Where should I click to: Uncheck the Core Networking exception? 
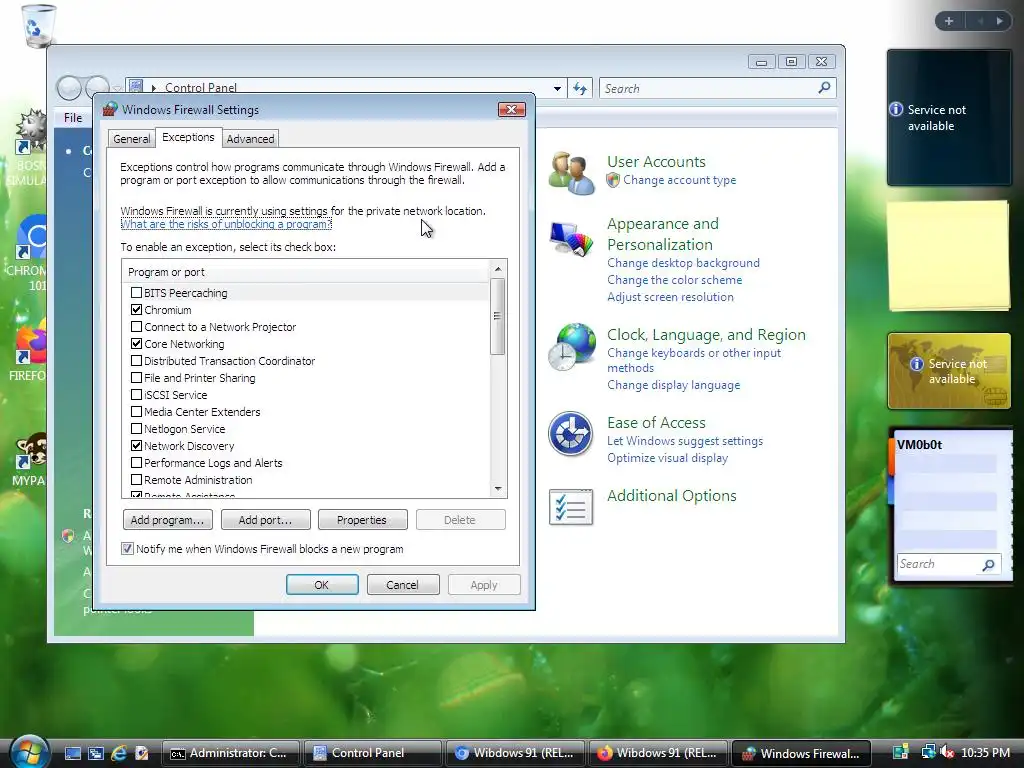(136, 344)
